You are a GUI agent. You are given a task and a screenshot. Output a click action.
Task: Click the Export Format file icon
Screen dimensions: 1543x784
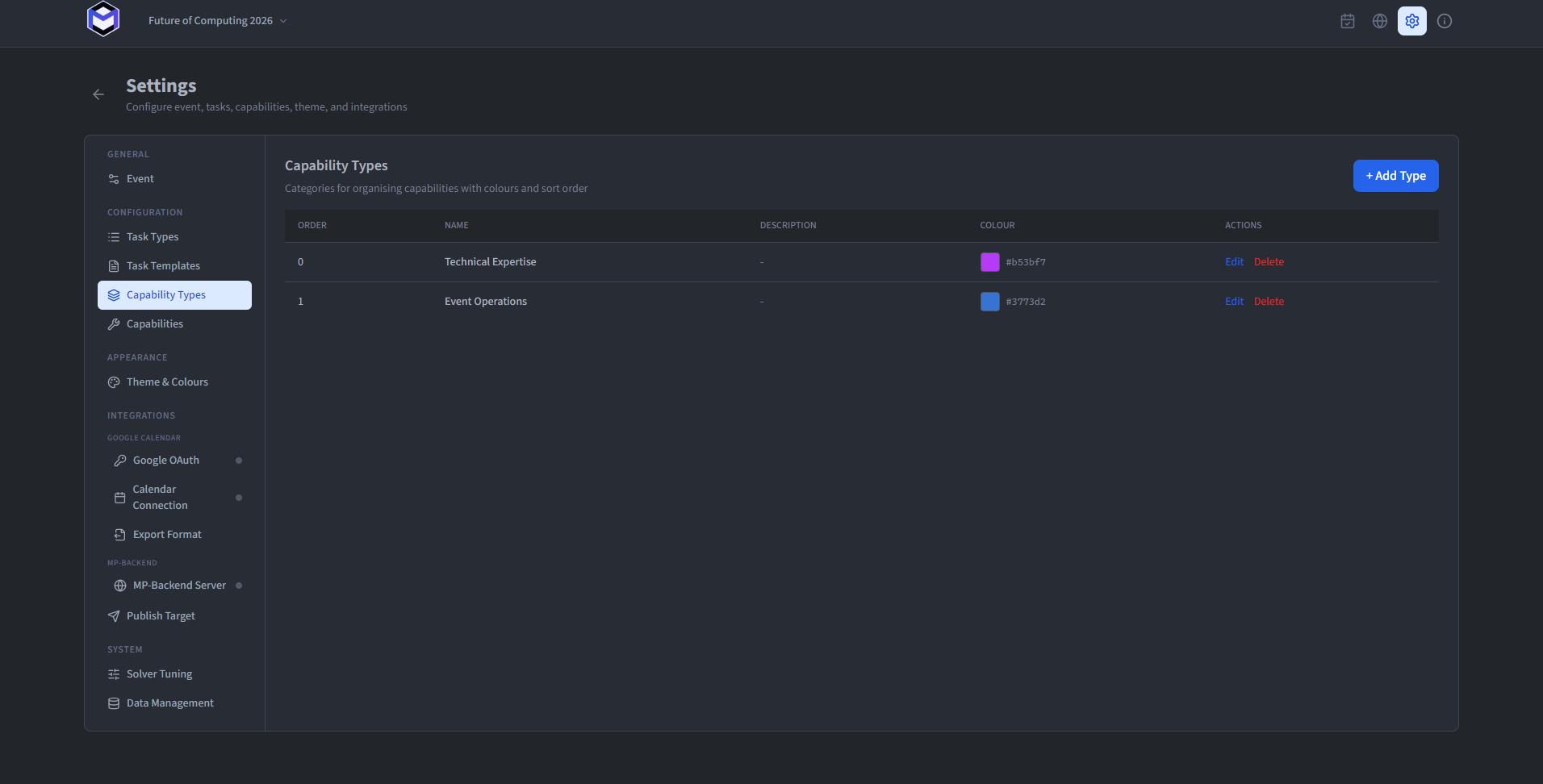tap(120, 535)
